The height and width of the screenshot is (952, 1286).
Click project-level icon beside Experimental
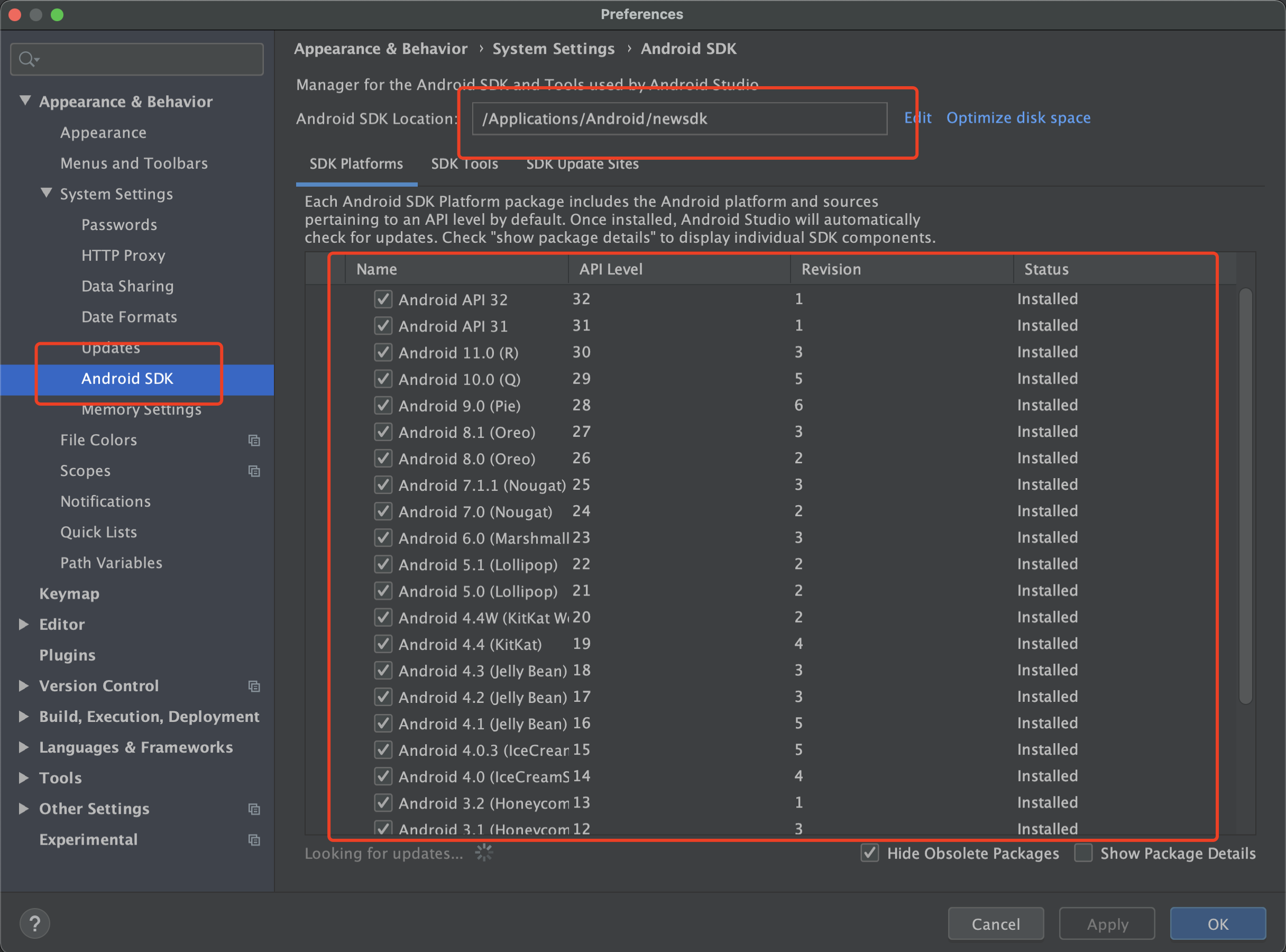coord(254,840)
